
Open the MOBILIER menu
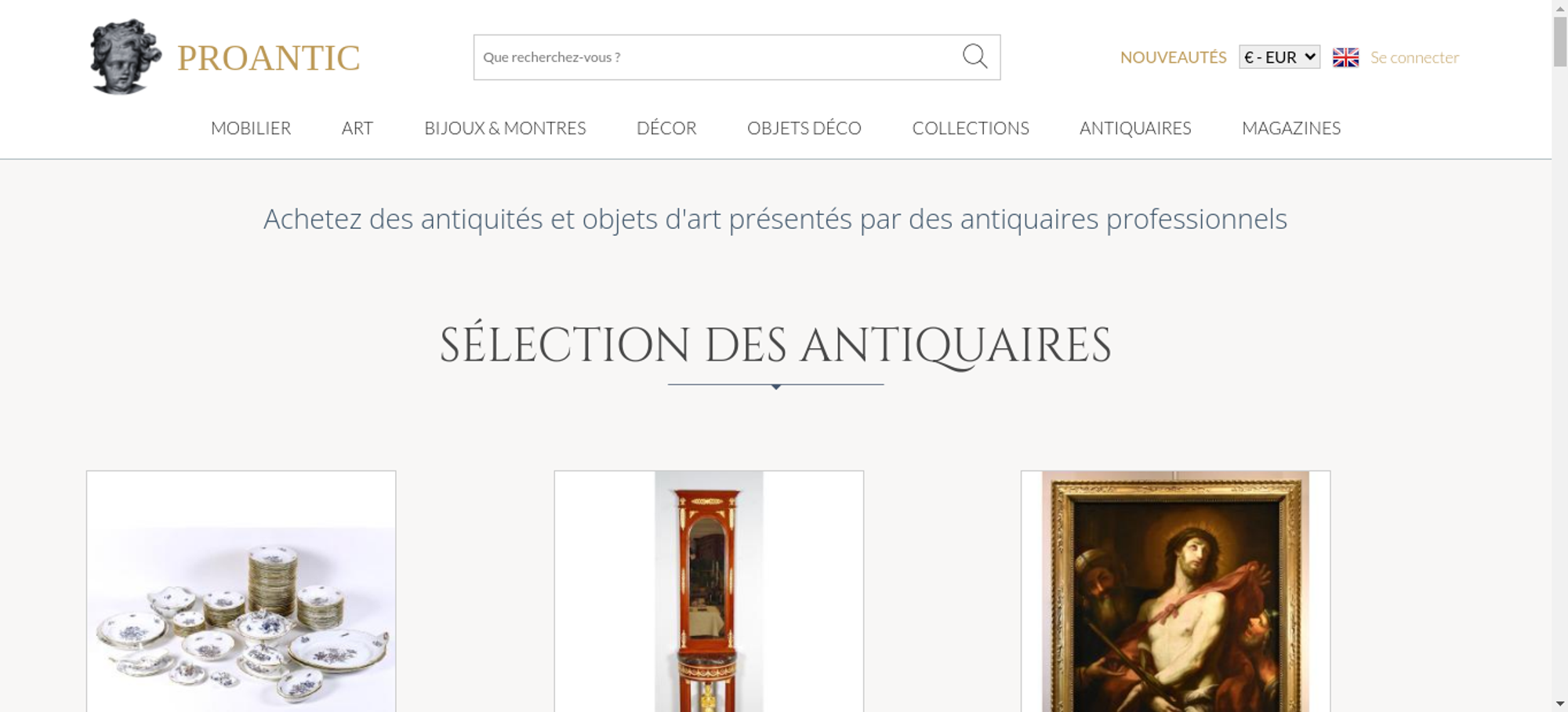[x=251, y=128]
